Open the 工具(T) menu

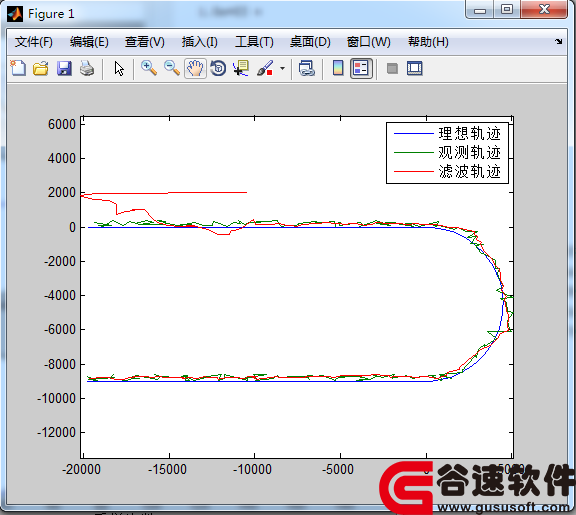[x=254, y=42]
